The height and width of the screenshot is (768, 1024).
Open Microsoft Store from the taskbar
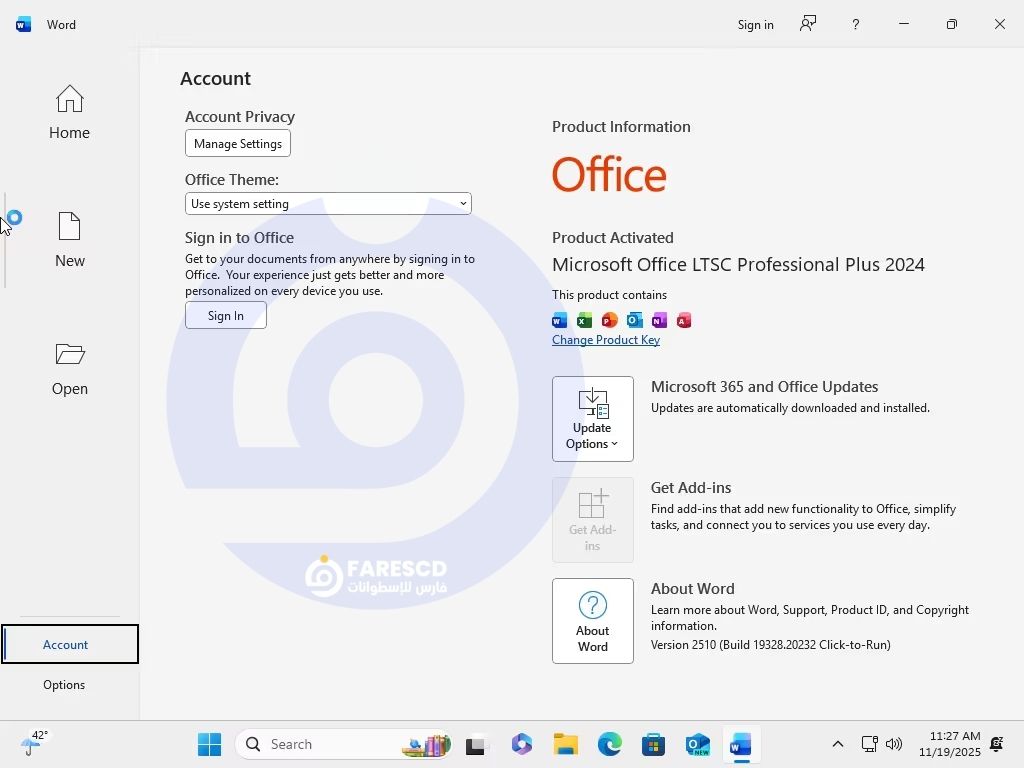click(654, 744)
